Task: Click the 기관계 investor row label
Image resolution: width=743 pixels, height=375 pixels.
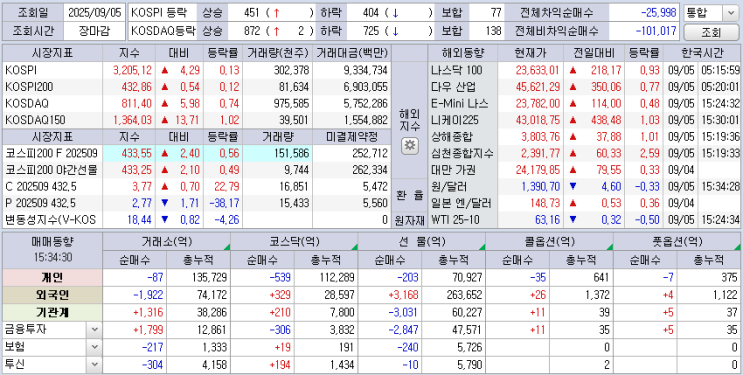Action: [52, 312]
